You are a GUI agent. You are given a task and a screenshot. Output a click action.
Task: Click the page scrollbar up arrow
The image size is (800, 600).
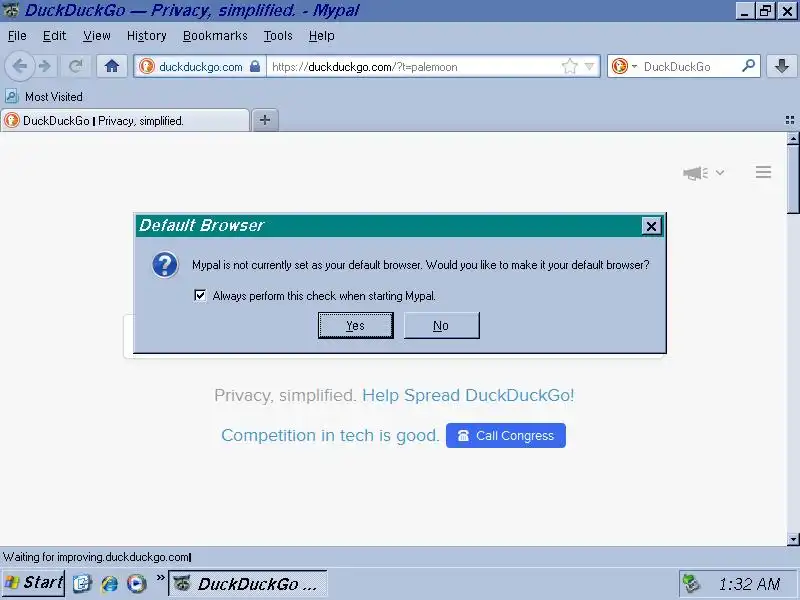pos(793,138)
